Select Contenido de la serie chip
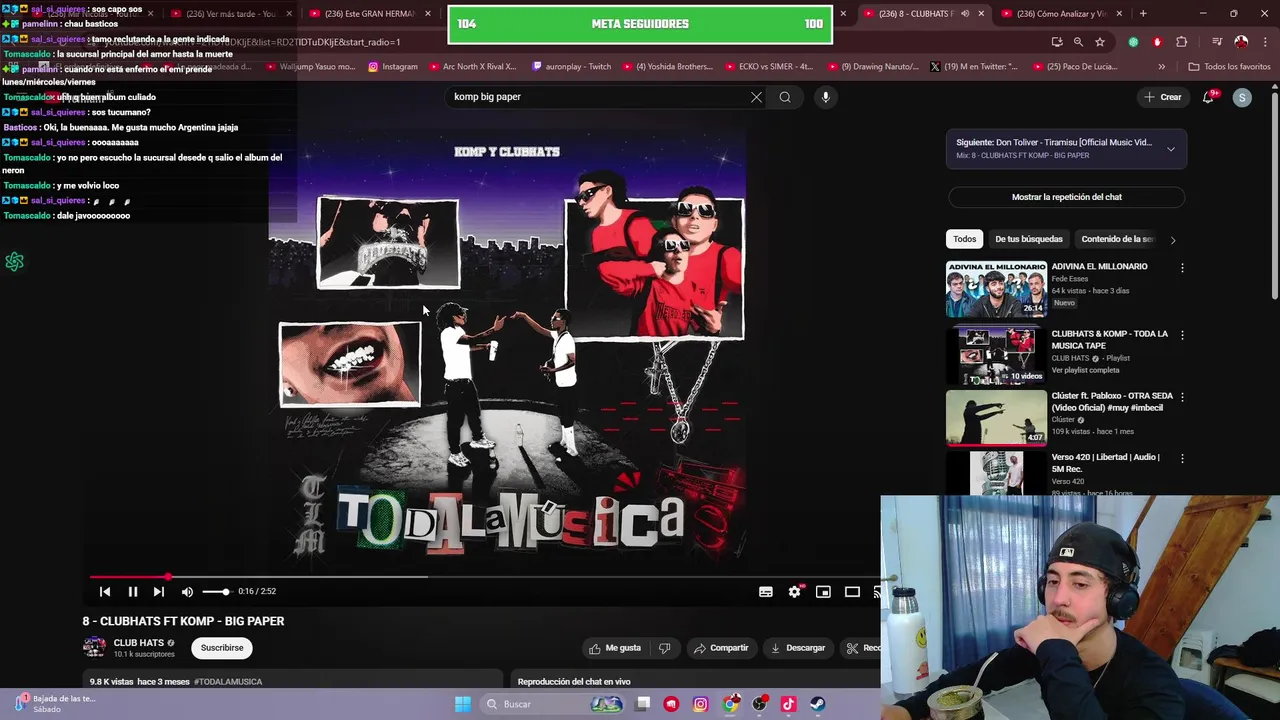The width and height of the screenshot is (1280, 720). 1117,239
